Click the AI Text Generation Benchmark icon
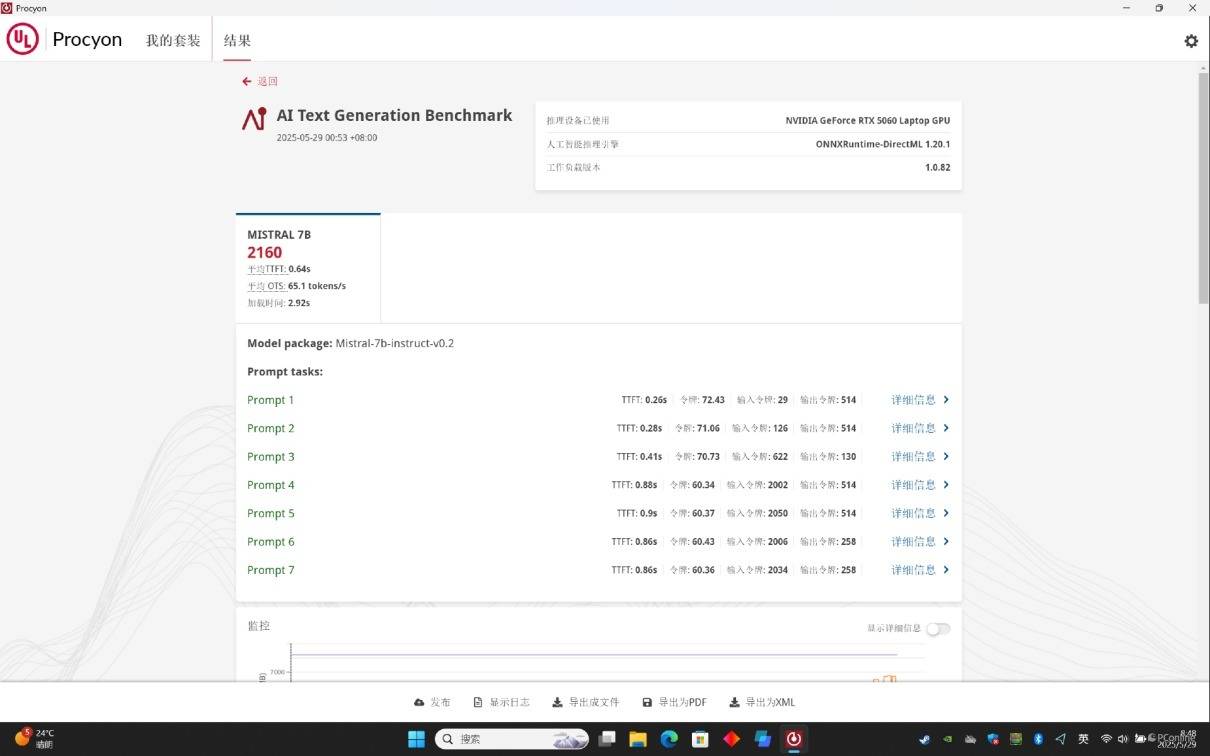This screenshot has height=756, width=1210. coord(254,119)
